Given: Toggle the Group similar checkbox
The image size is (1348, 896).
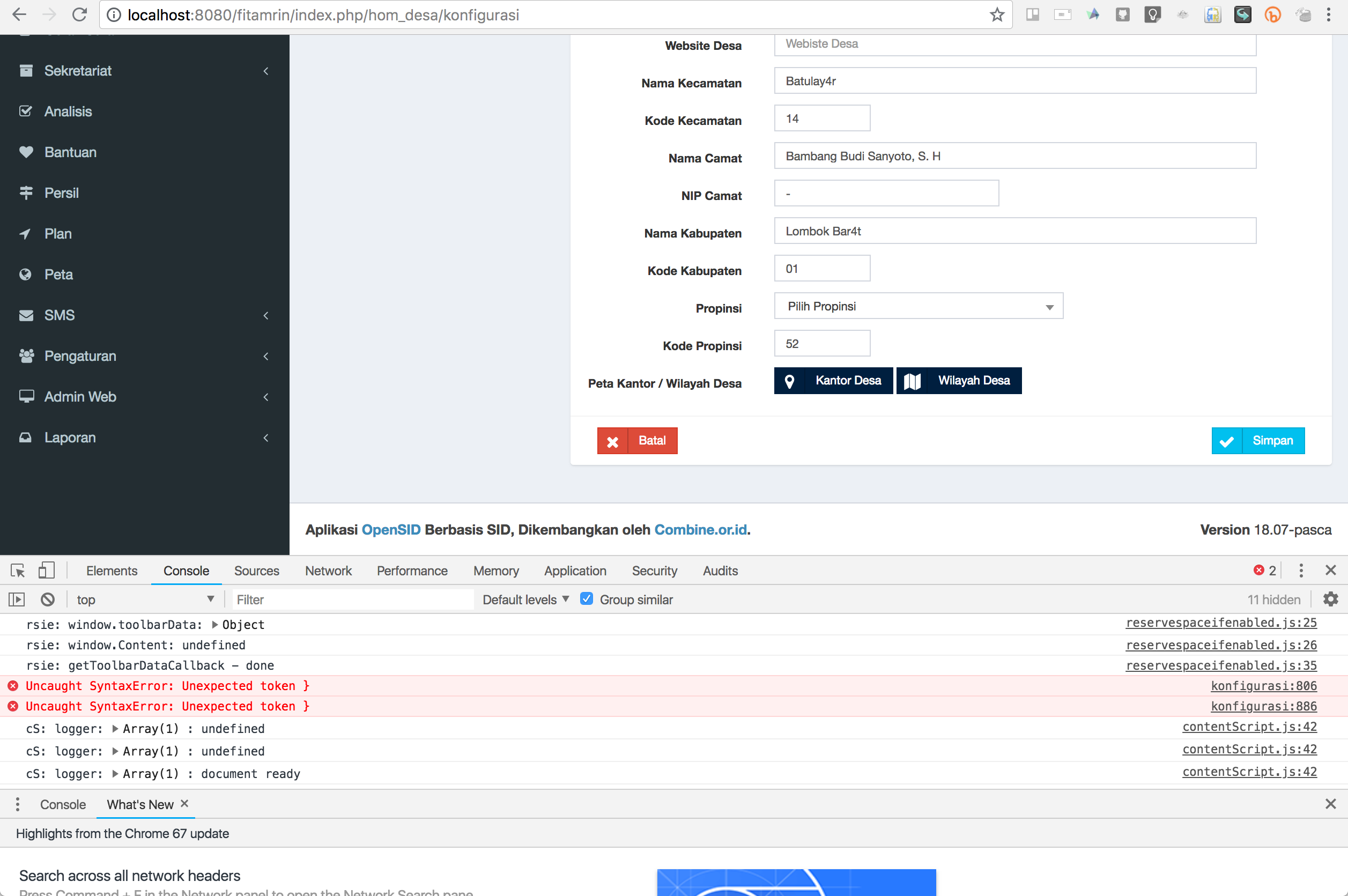Looking at the screenshot, I should click(586, 599).
